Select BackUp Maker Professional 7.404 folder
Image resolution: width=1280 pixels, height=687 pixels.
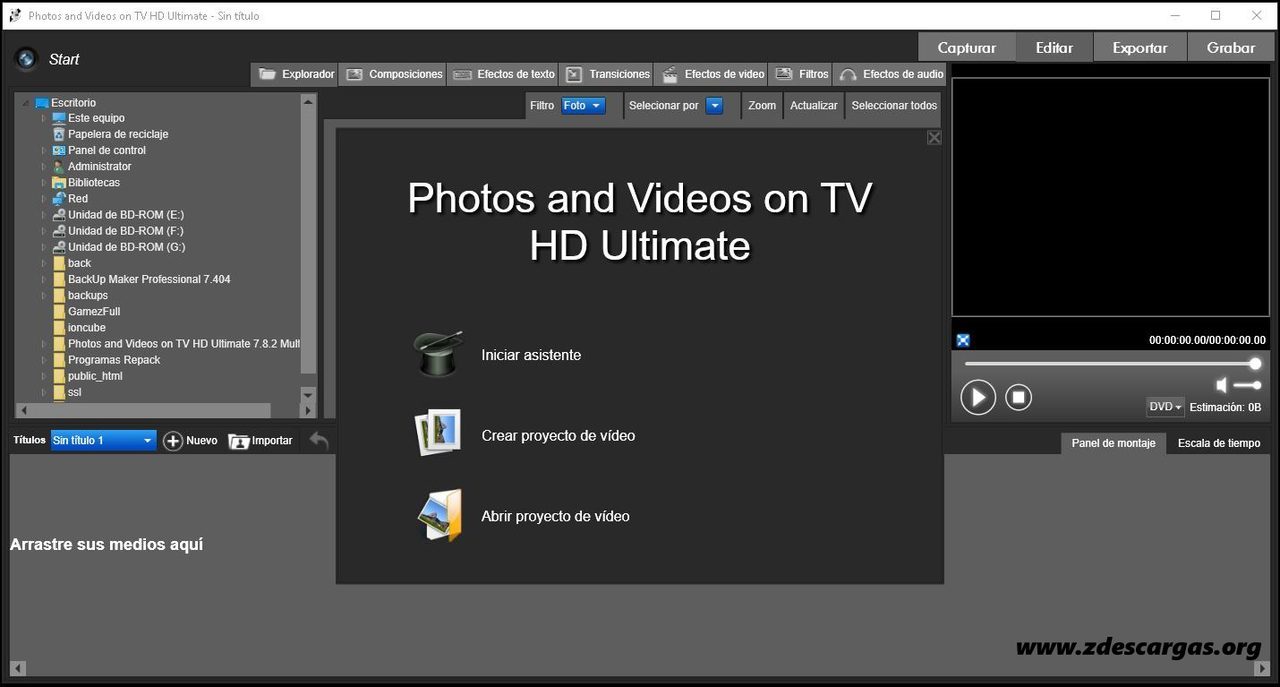[149, 279]
